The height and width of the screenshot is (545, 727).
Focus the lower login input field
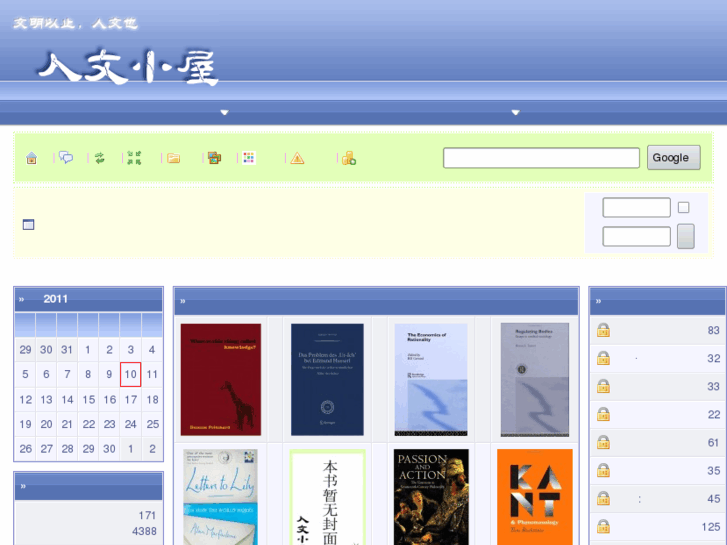pos(637,237)
